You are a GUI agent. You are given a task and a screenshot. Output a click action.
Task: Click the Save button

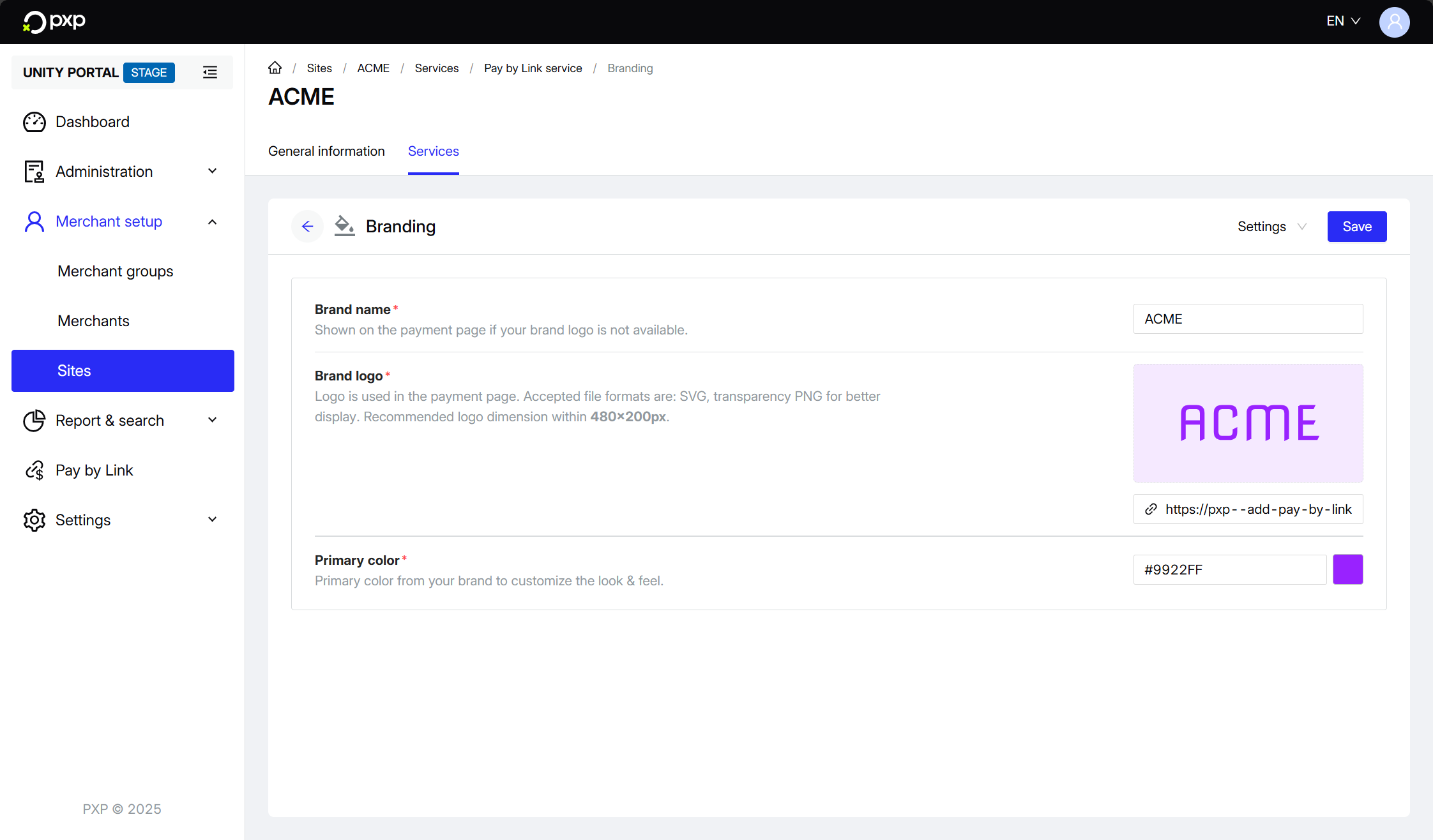[x=1356, y=227]
